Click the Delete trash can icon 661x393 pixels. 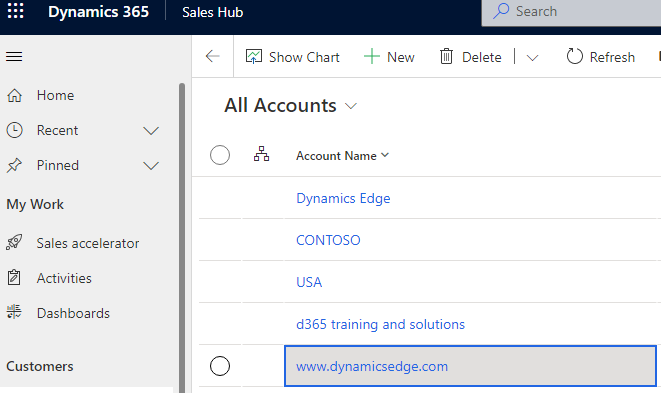click(x=446, y=57)
